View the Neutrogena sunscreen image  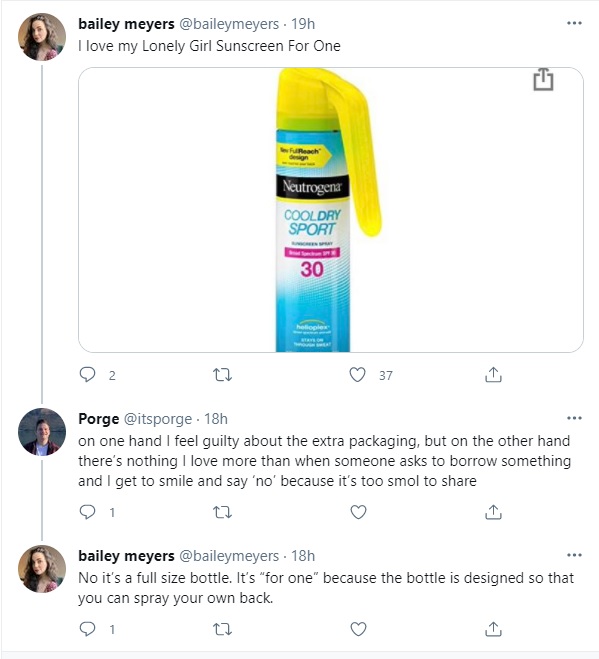[330, 210]
